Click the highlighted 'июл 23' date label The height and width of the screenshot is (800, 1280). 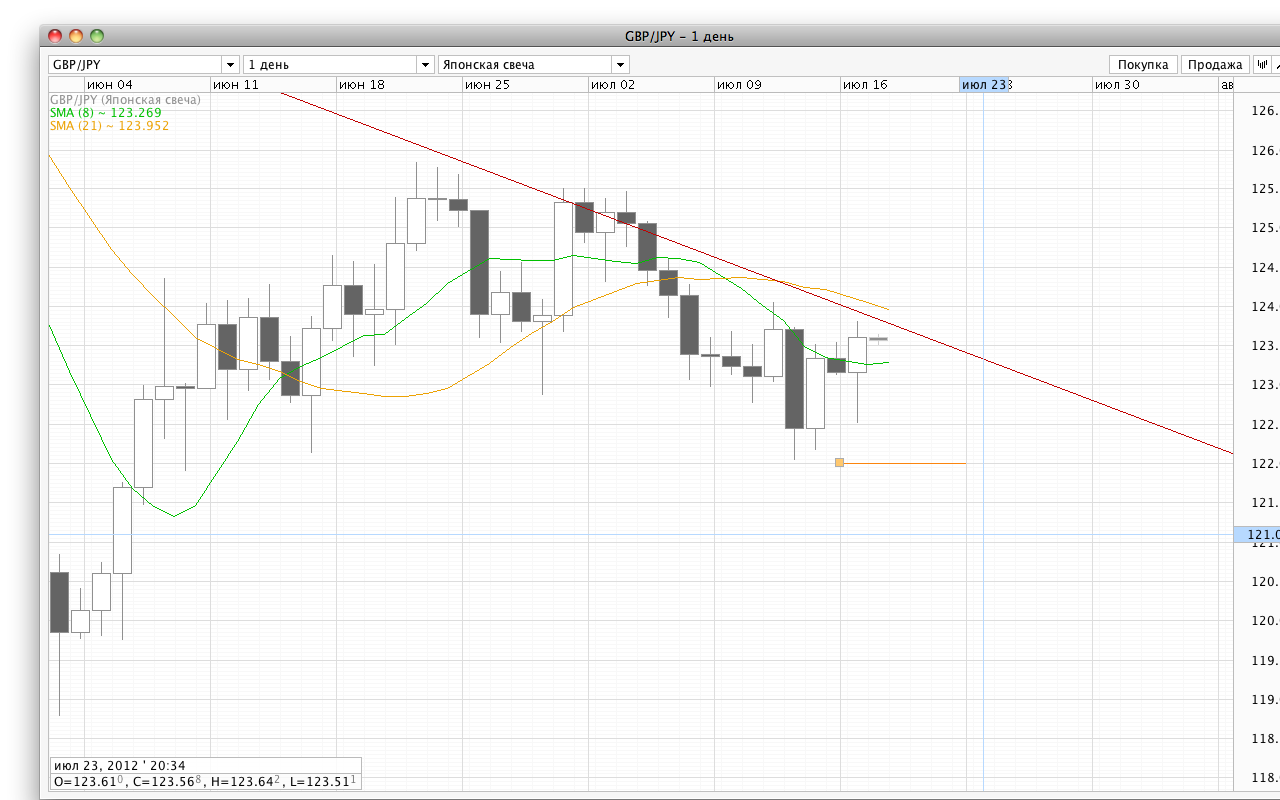(984, 85)
